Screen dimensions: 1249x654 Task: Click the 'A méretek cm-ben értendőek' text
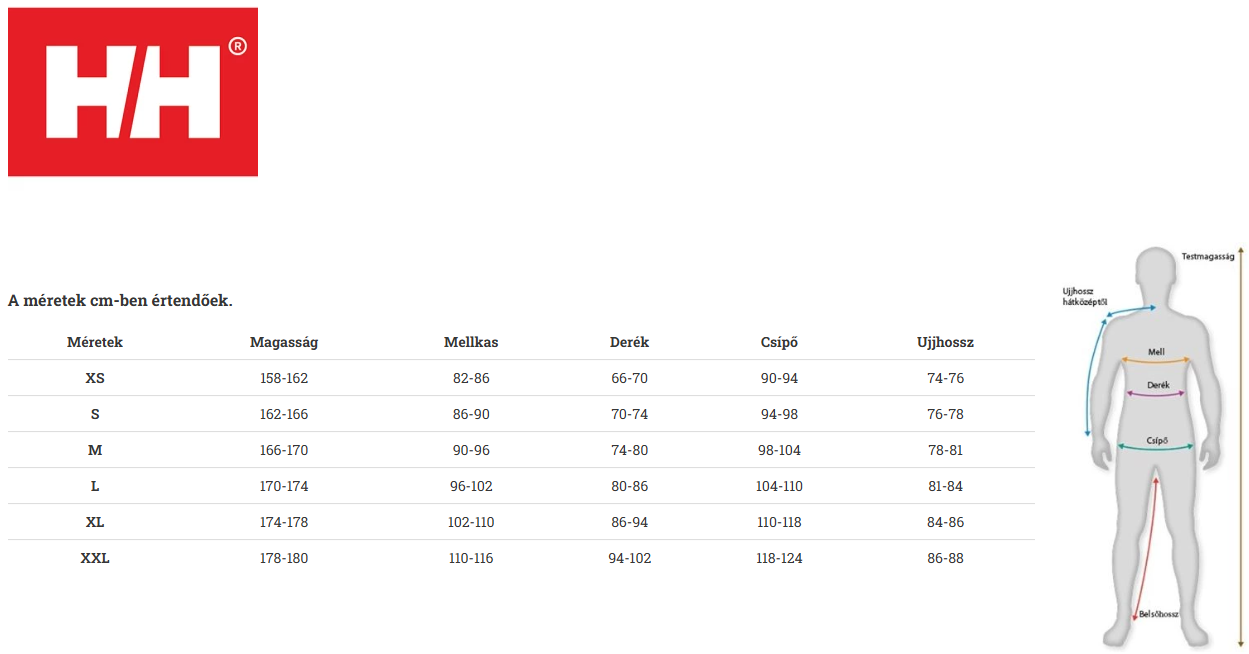[x=120, y=300]
